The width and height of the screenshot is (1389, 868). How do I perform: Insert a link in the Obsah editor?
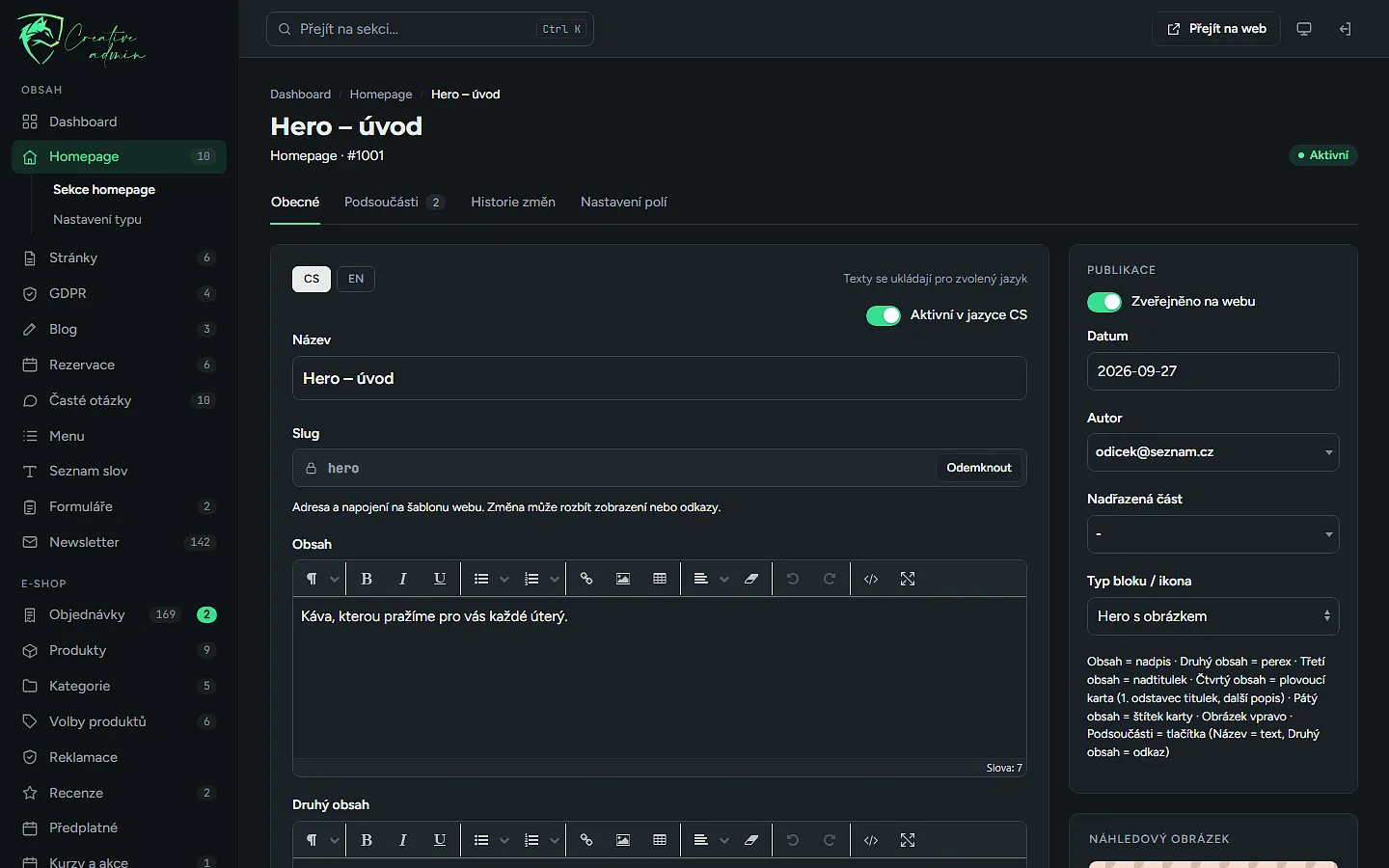tap(586, 579)
